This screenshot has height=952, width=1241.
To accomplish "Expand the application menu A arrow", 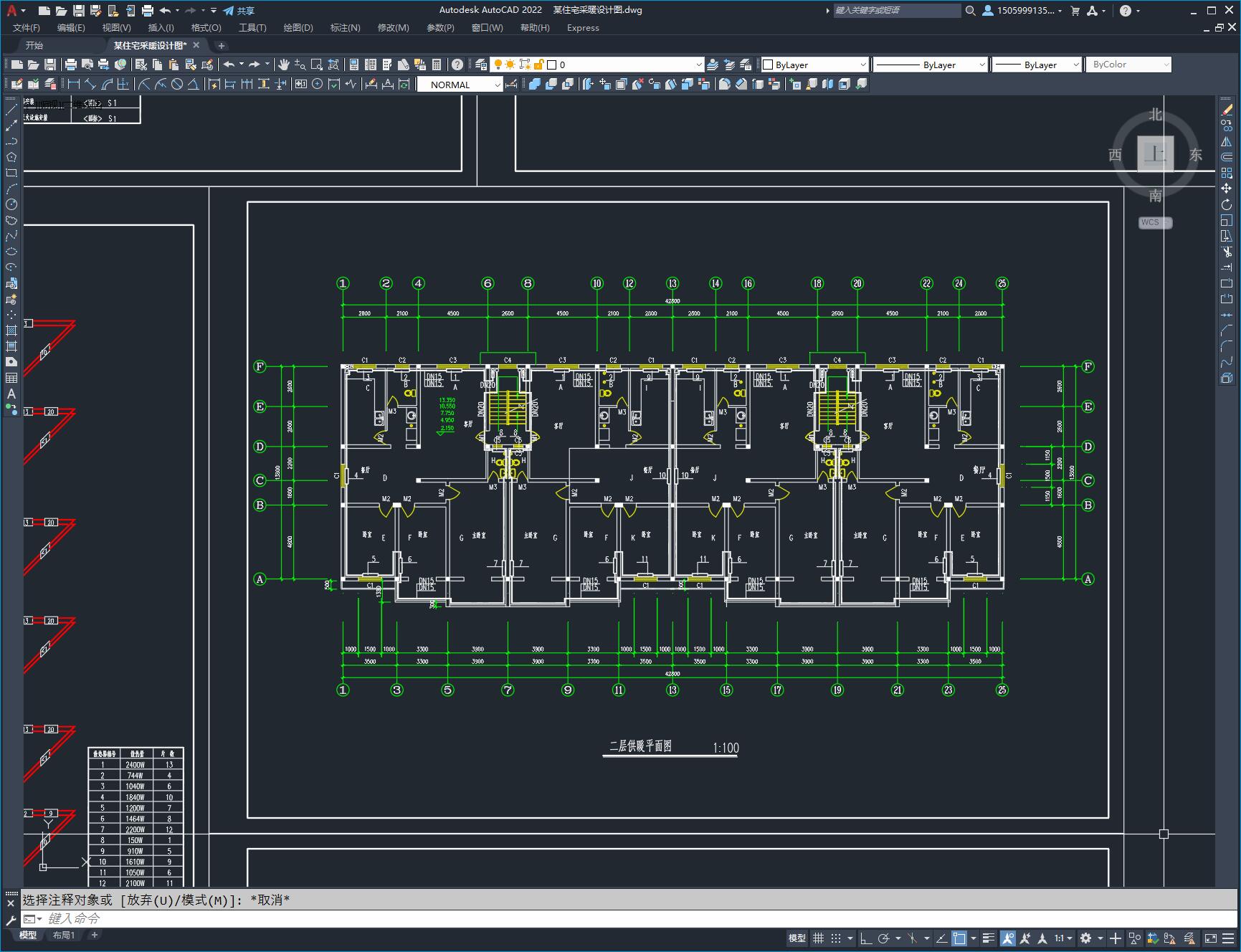I will (24, 11).
